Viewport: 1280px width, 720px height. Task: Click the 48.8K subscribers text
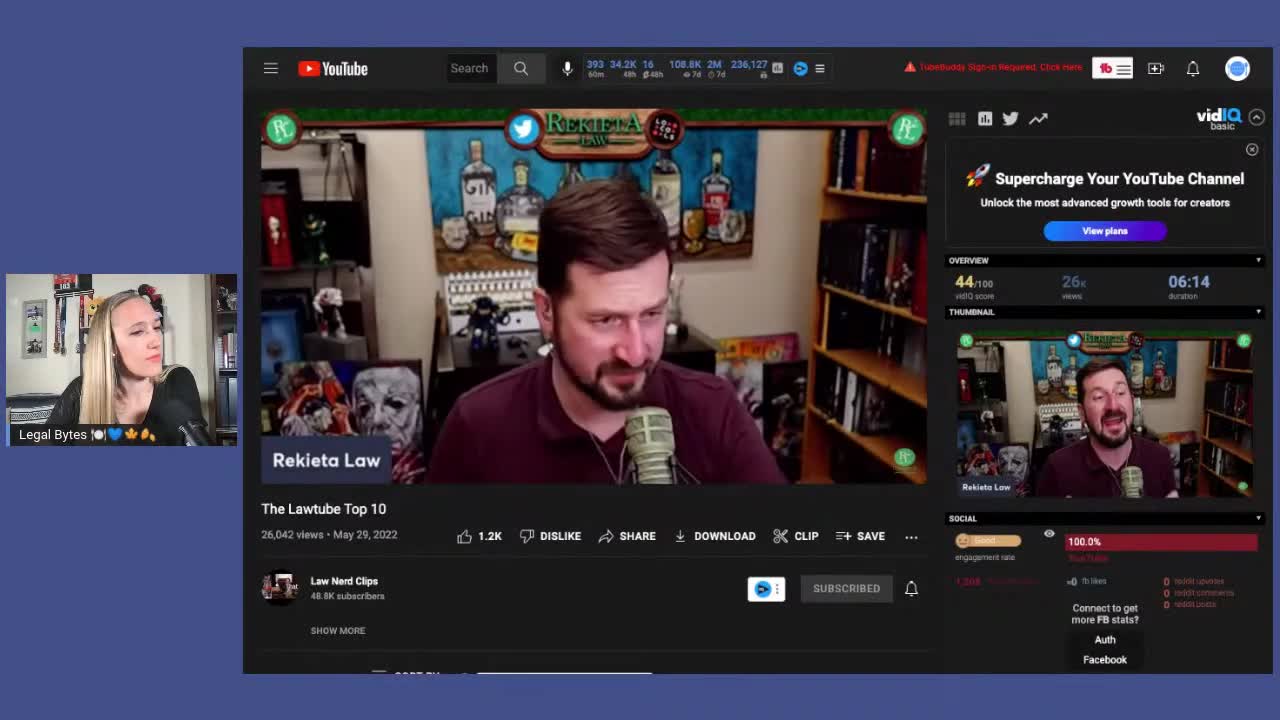pos(347,596)
